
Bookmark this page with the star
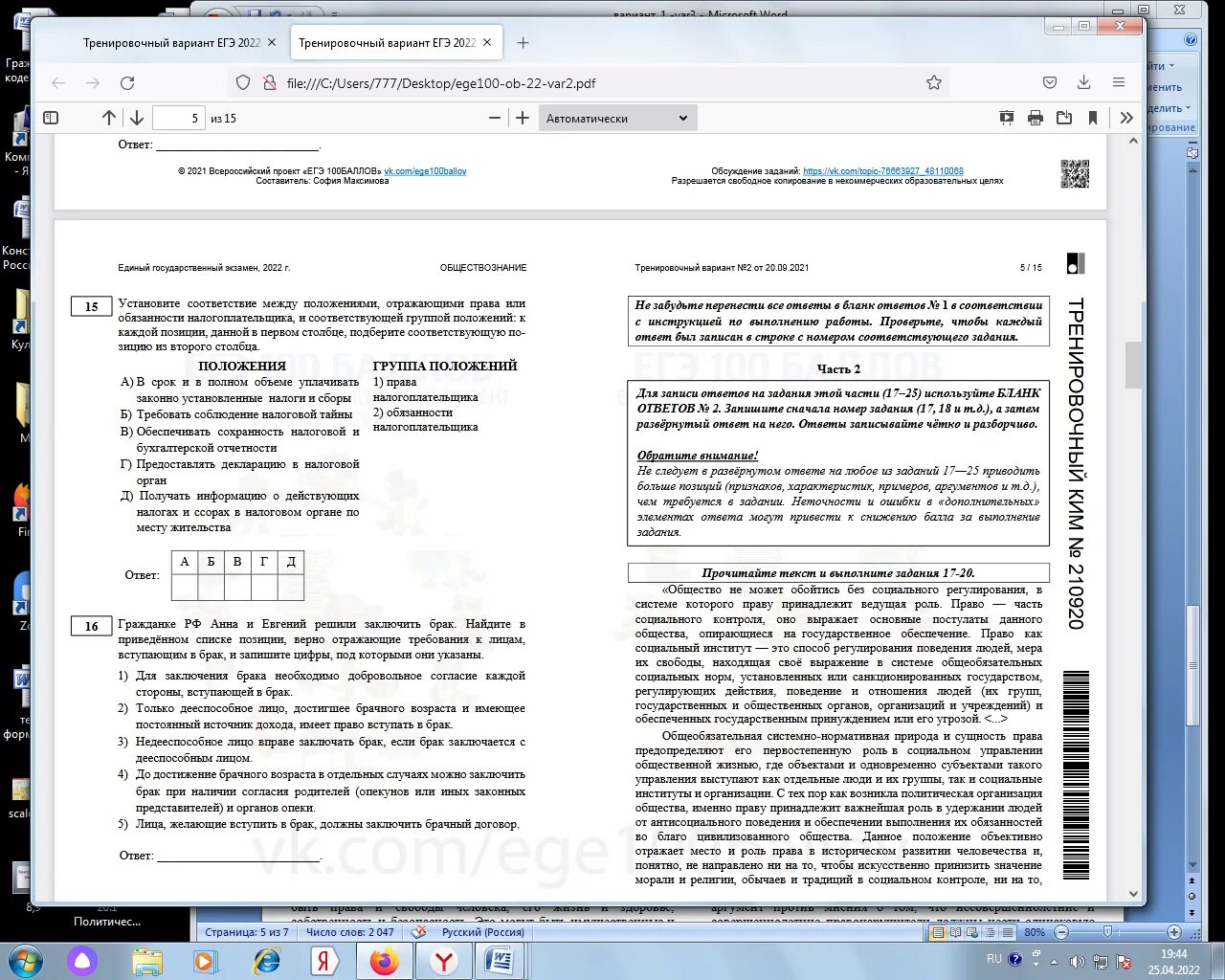934,83
